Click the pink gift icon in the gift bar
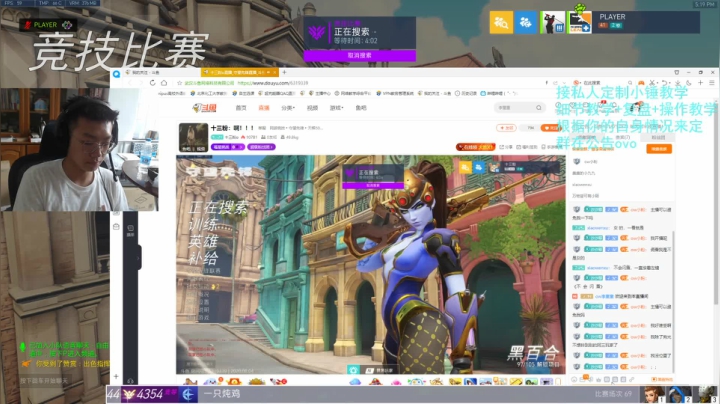 [395, 381]
